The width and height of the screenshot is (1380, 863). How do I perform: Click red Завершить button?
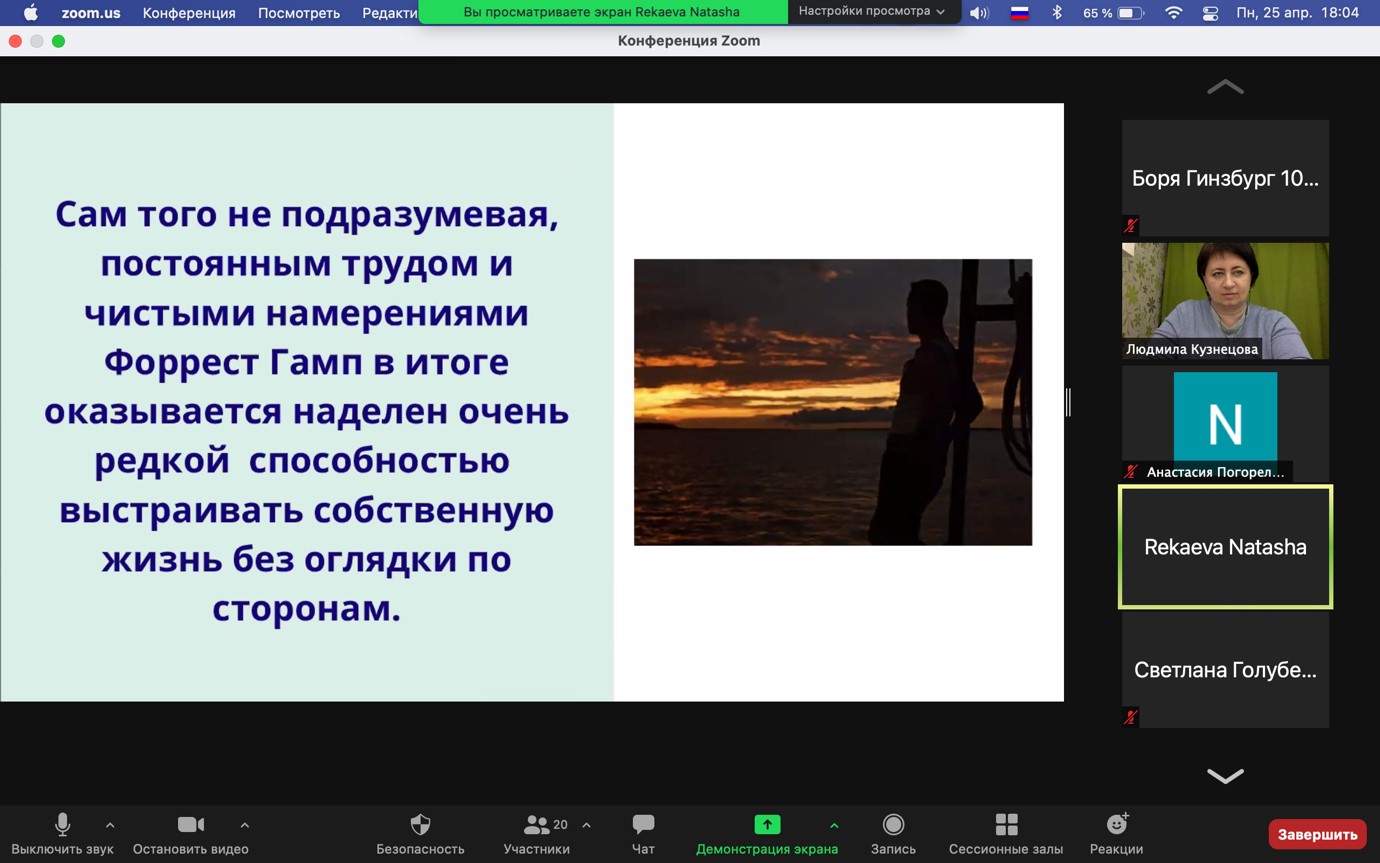[1317, 834]
